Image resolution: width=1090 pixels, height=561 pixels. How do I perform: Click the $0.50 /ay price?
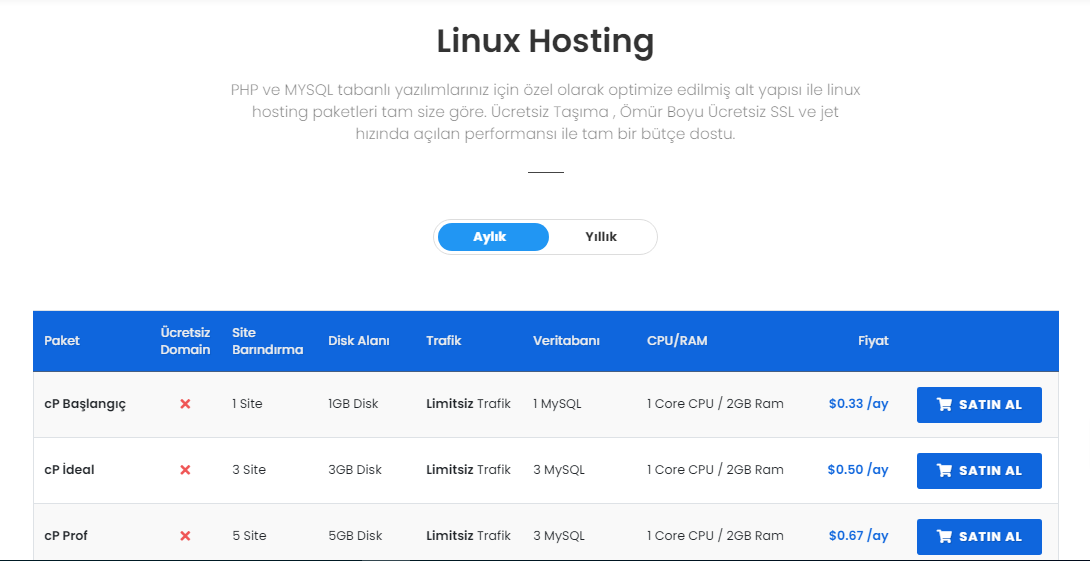point(858,469)
